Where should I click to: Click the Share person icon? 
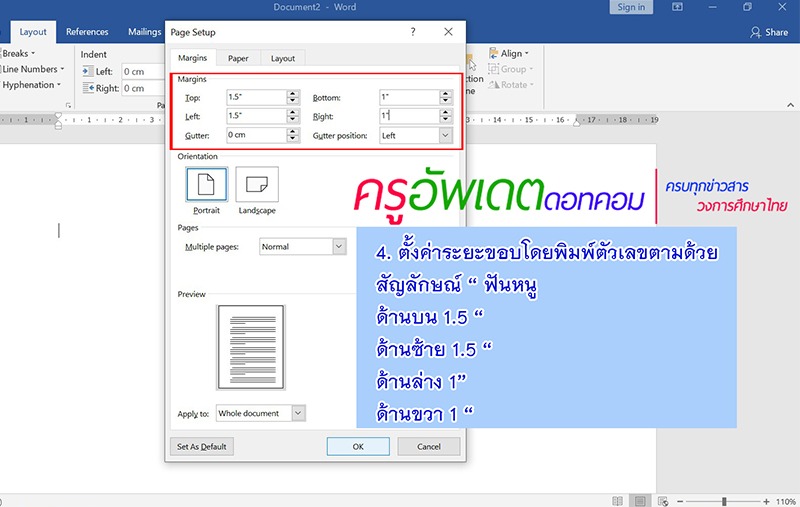tap(755, 32)
